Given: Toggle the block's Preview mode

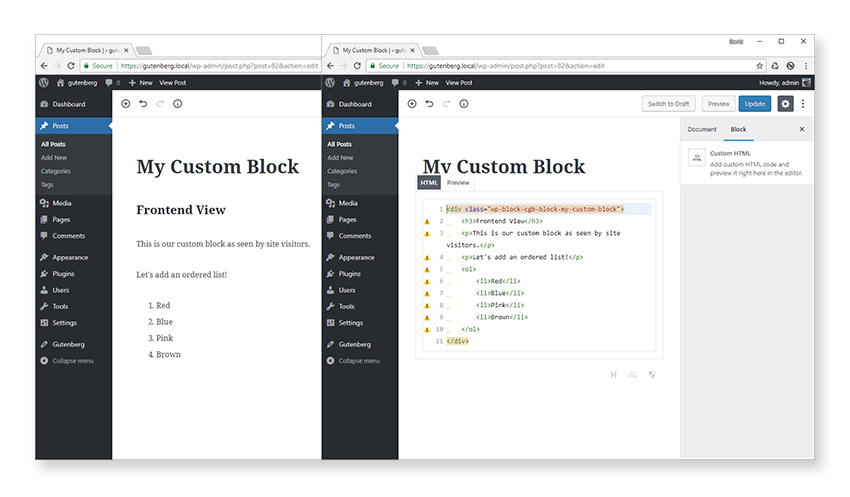Looking at the screenshot, I should point(458,183).
